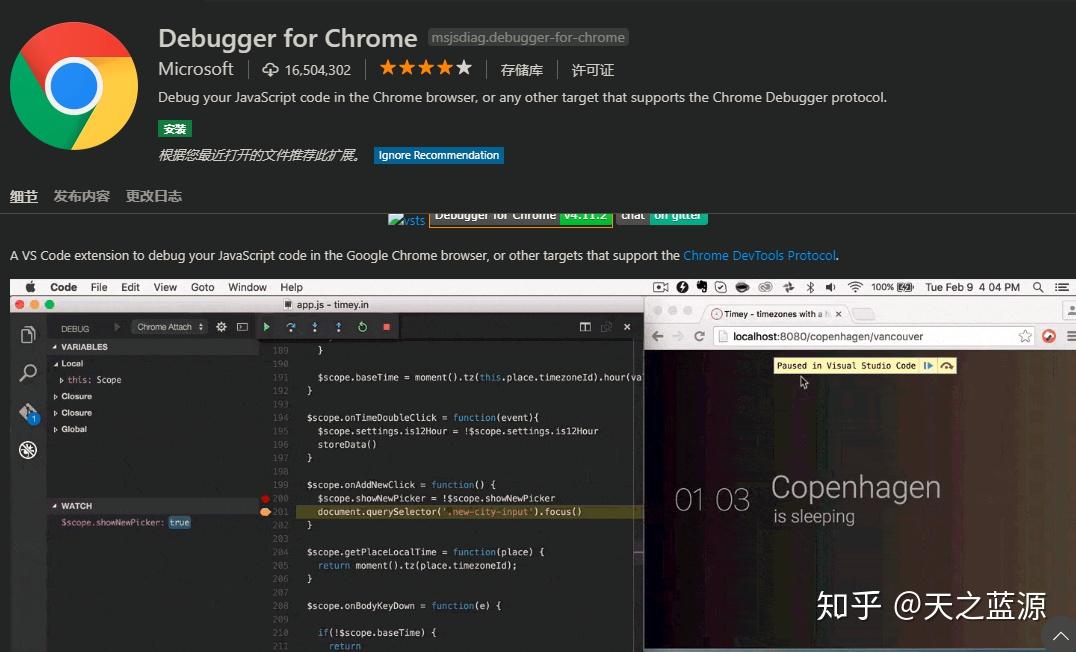Image resolution: width=1076 pixels, height=652 pixels.
Task: Click the Step Into debug button
Action: pos(314,327)
